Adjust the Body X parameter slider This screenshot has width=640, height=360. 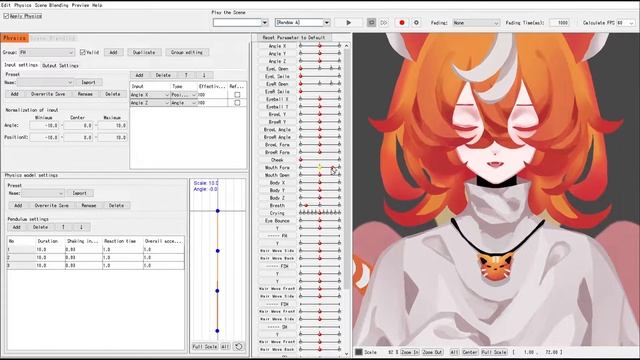point(320,182)
